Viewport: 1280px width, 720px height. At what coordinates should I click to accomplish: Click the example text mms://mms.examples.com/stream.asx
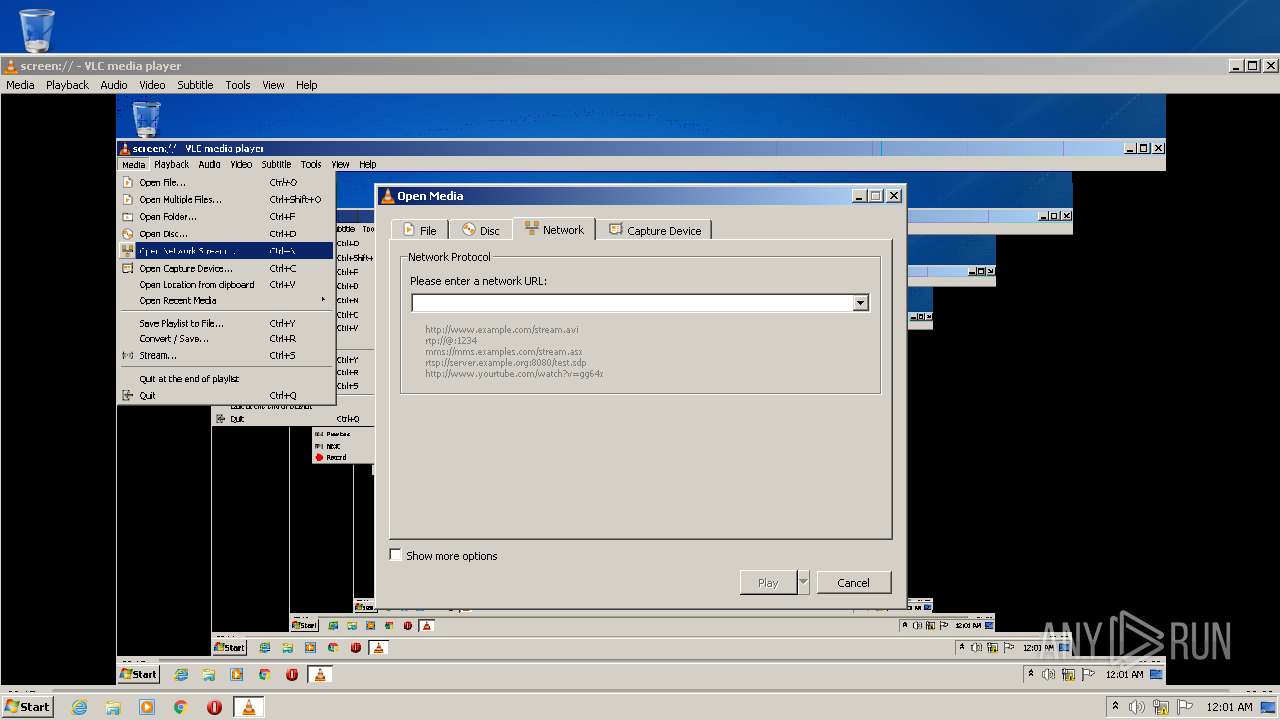tap(503, 352)
